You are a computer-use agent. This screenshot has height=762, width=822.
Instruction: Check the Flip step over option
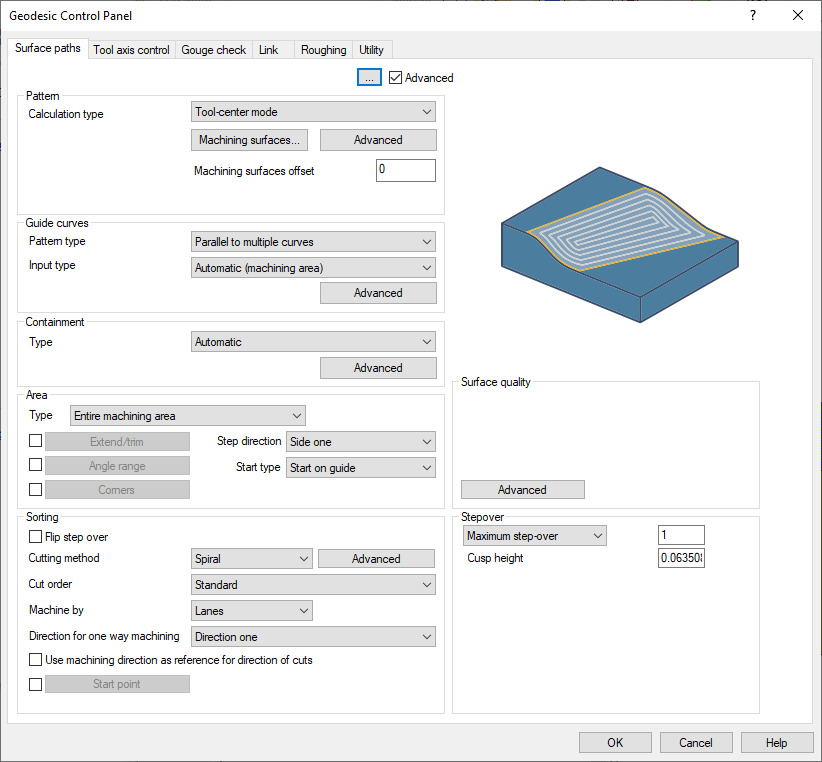(36, 537)
